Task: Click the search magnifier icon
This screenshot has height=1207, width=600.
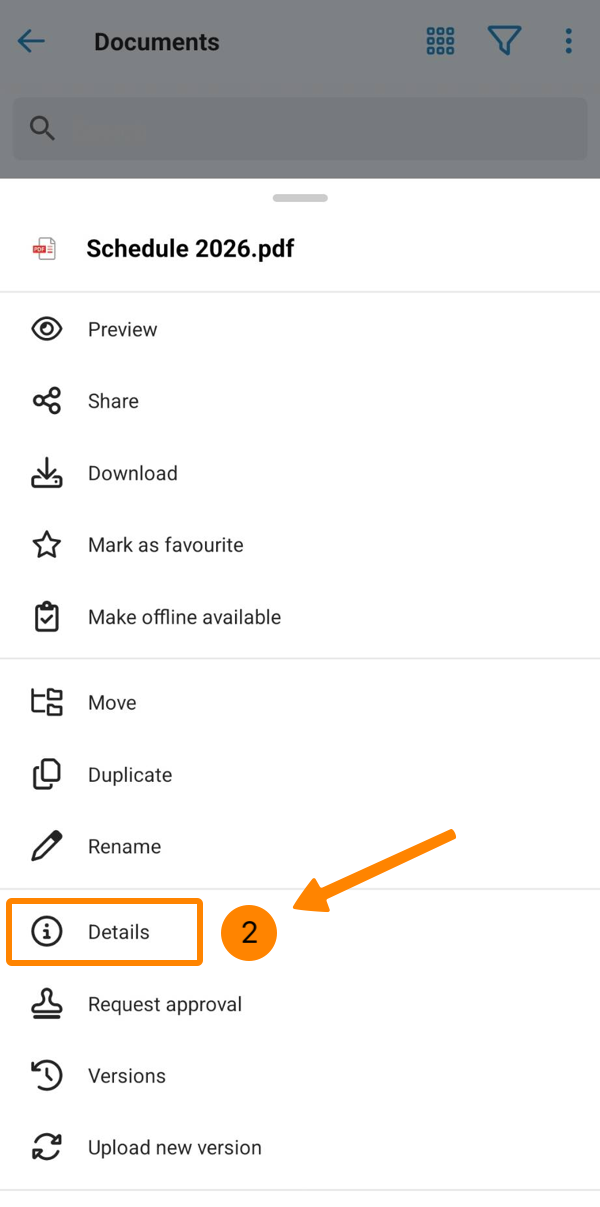Action: [x=42, y=128]
